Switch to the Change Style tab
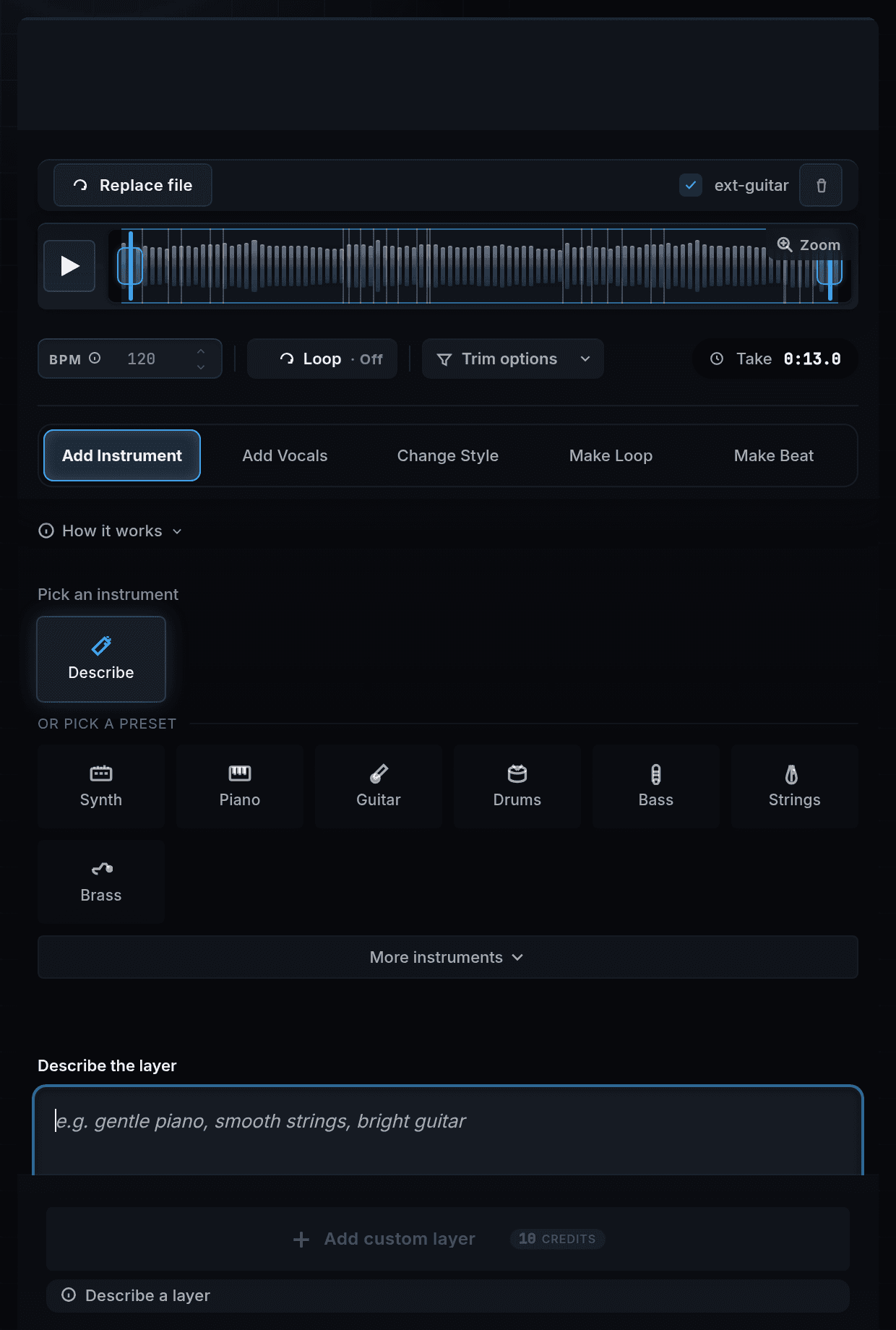This screenshot has width=896, height=1330. click(448, 455)
